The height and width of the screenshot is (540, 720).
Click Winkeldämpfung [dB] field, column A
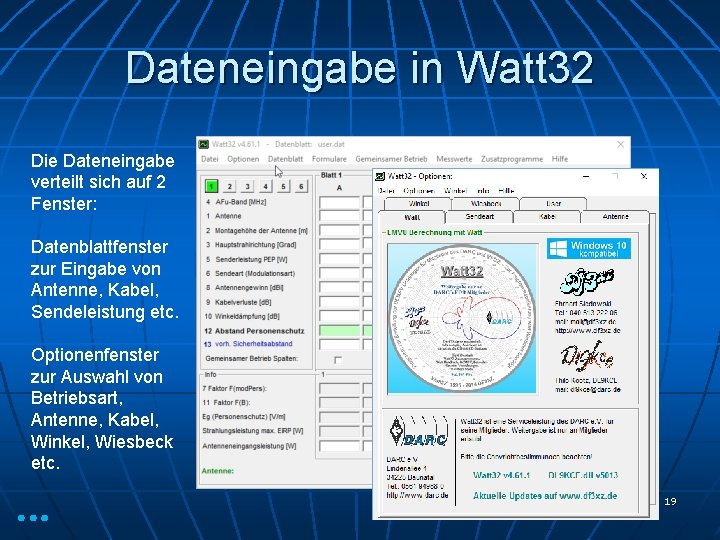[339, 316]
